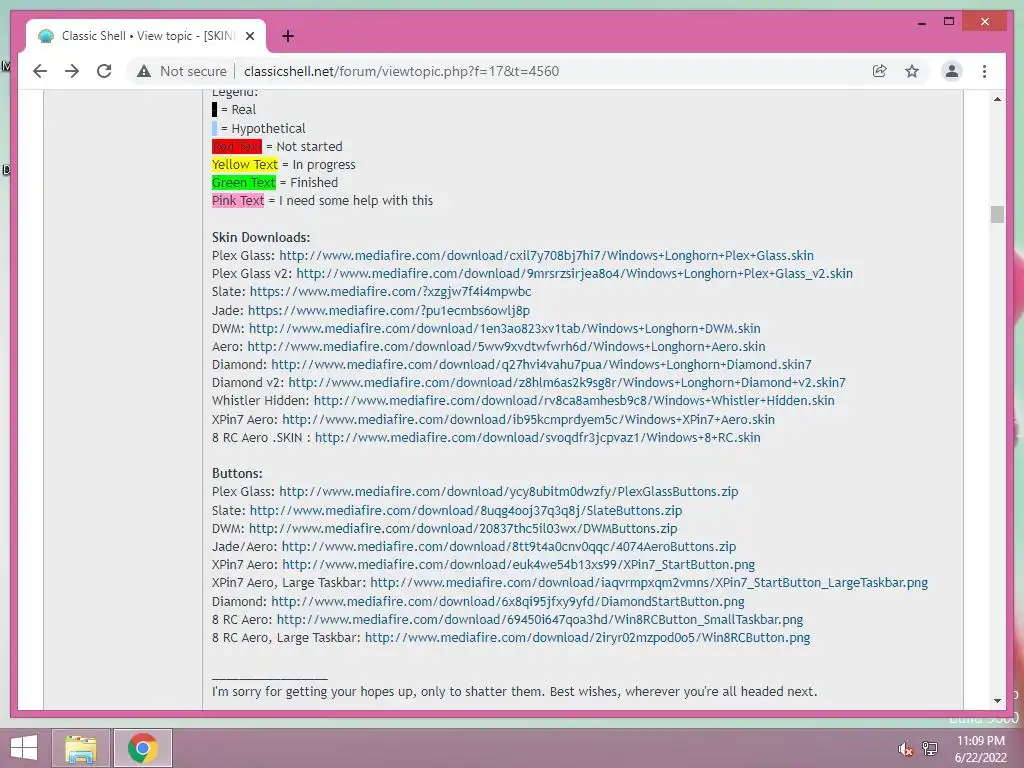Click the red highlighted legend text

[x=236, y=146]
